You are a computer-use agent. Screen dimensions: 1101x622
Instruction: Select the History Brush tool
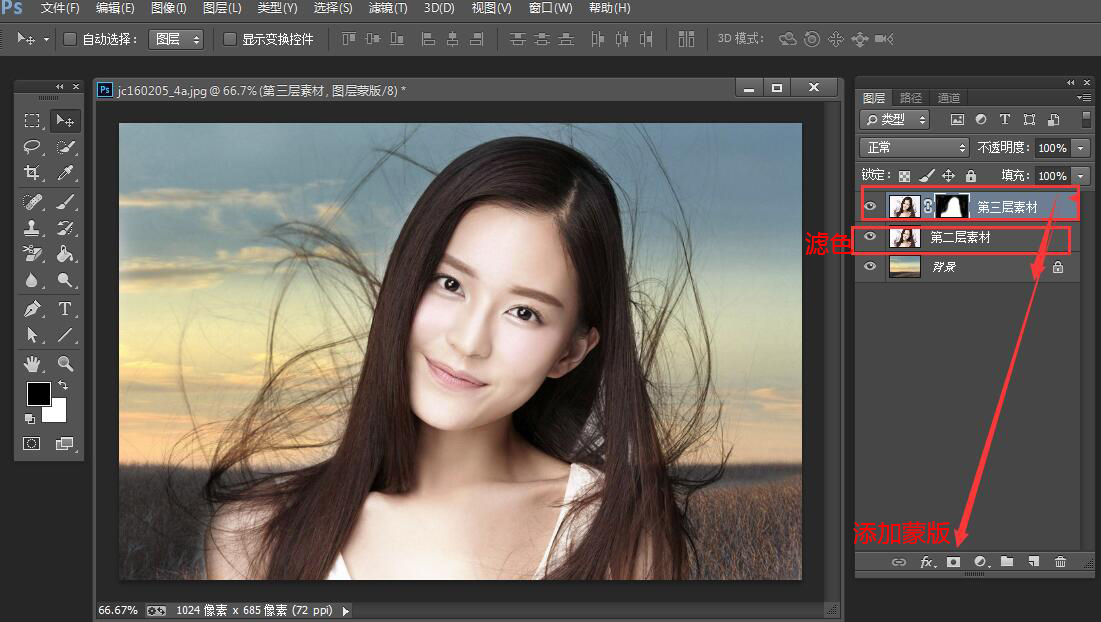pyautogui.click(x=65, y=227)
